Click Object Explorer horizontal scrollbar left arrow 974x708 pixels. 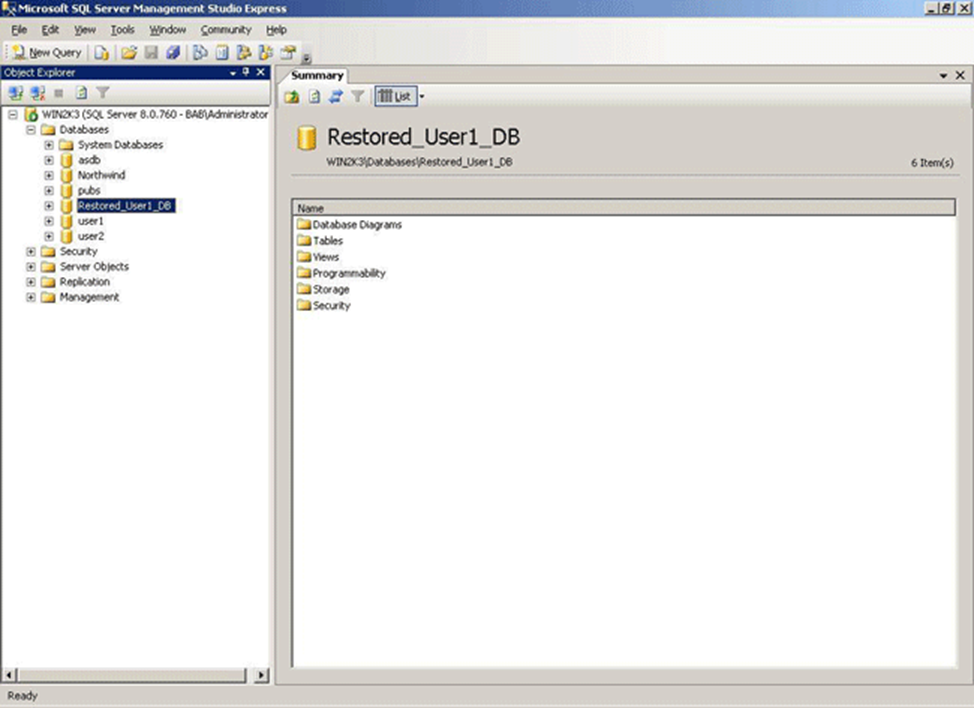(x=9, y=674)
